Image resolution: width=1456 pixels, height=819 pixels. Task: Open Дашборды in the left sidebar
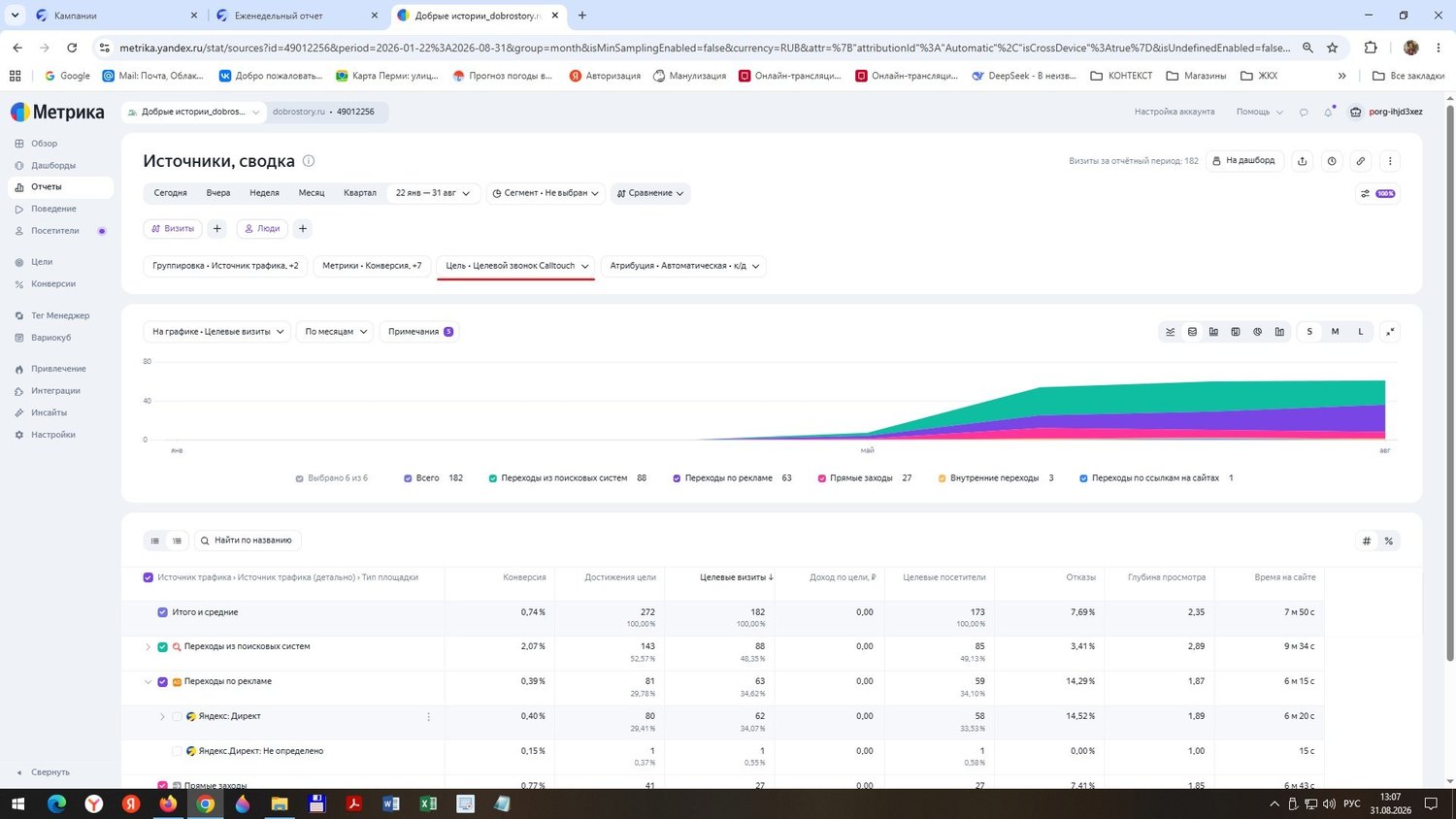pos(52,165)
